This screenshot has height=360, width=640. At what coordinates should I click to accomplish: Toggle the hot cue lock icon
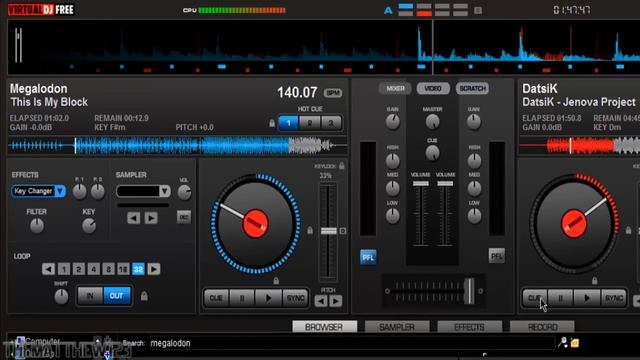pyautogui.click(x=272, y=123)
